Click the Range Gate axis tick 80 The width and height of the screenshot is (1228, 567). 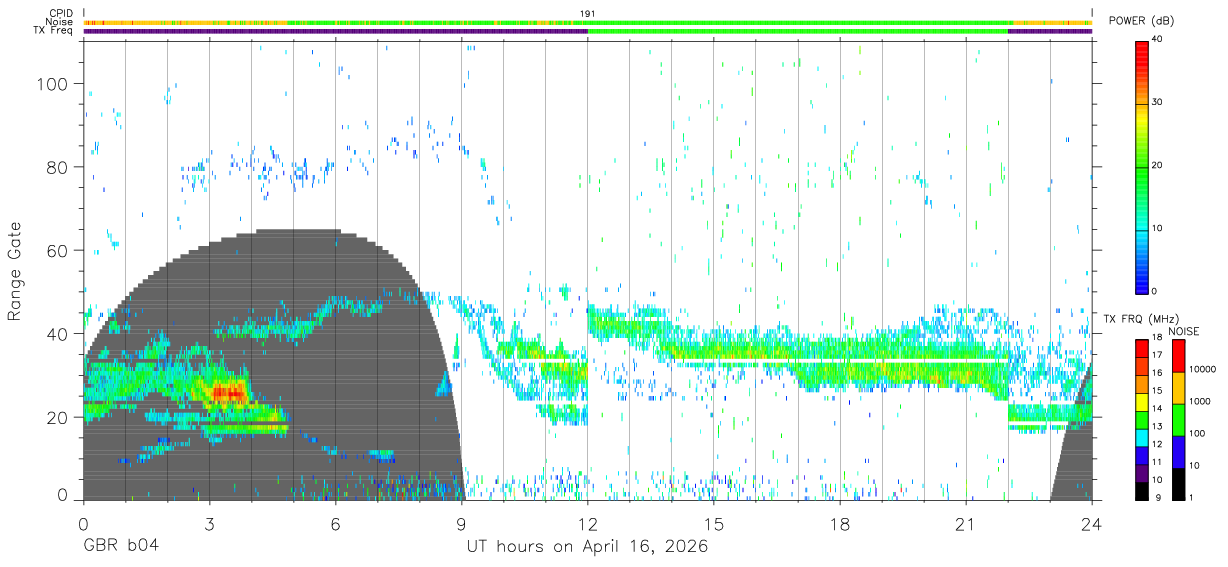(x=57, y=168)
